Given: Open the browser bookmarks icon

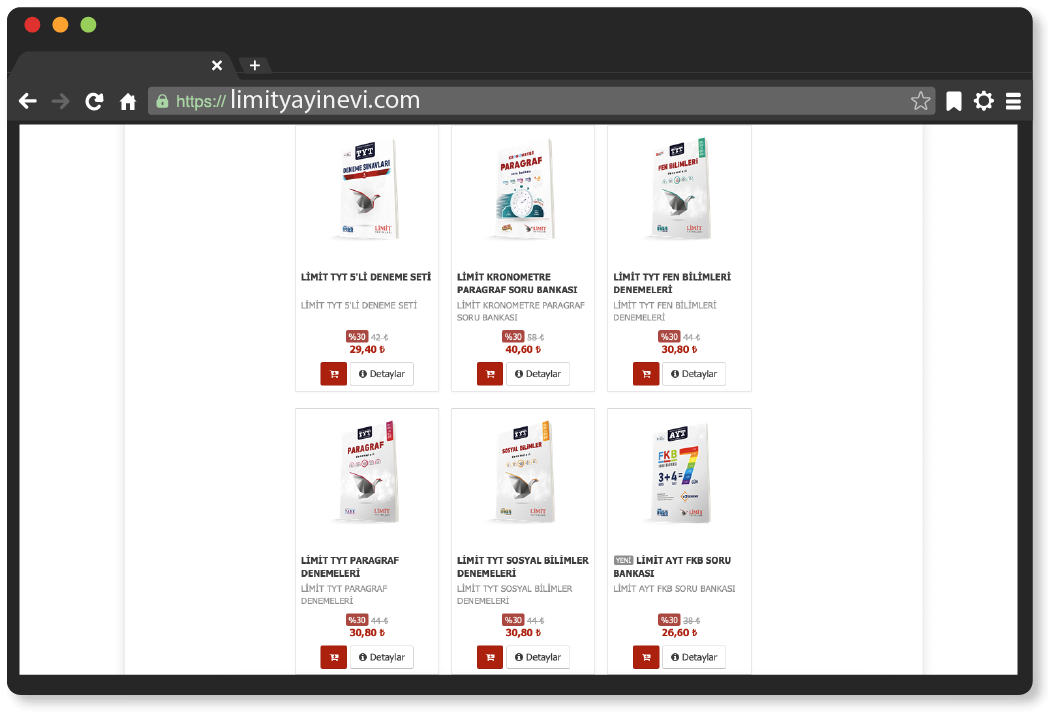Looking at the screenshot, I should [x=954, y=101].
